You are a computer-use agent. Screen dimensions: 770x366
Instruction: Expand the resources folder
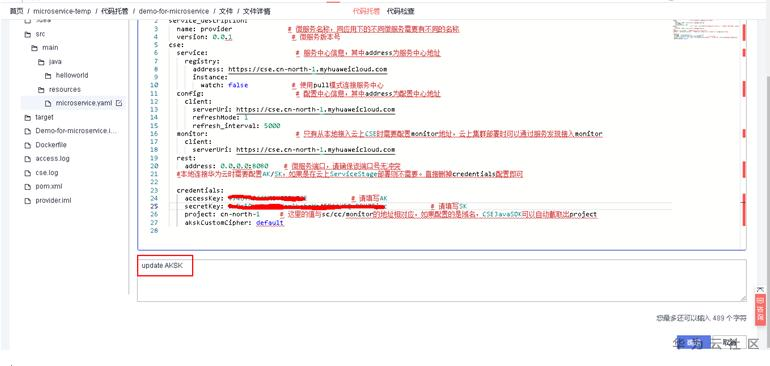tap(64, 89)
